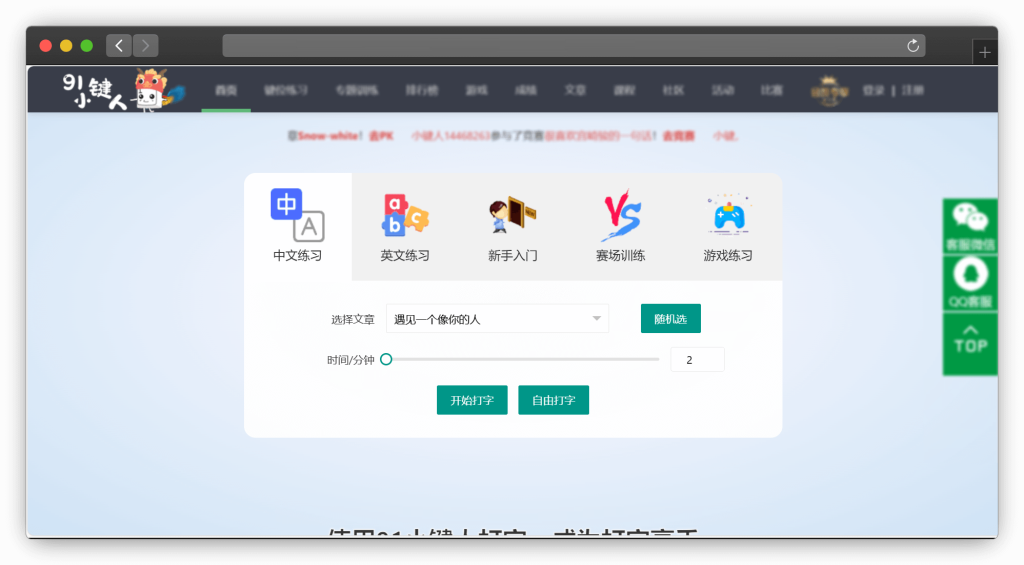Open the 新手入门 icon

(513, 215)
